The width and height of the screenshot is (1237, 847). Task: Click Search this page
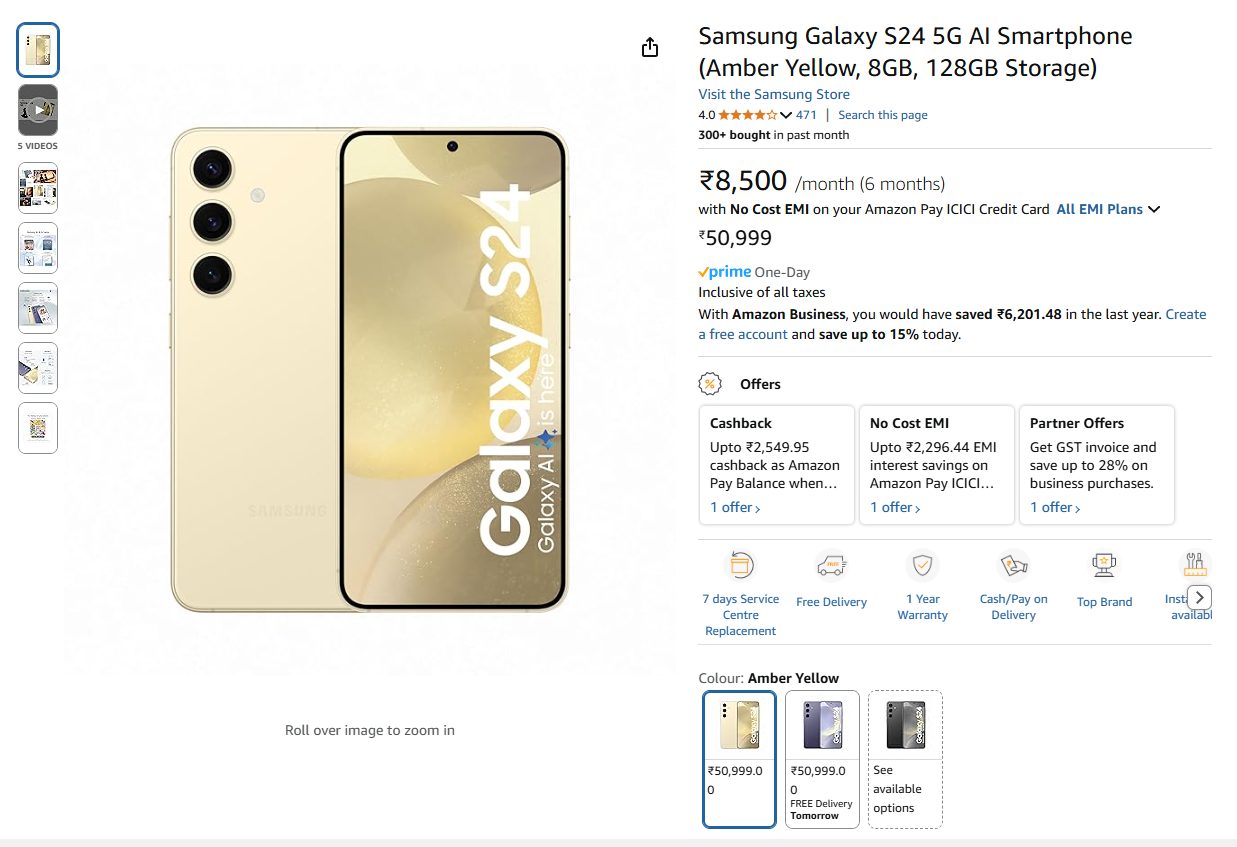[882, 114]
